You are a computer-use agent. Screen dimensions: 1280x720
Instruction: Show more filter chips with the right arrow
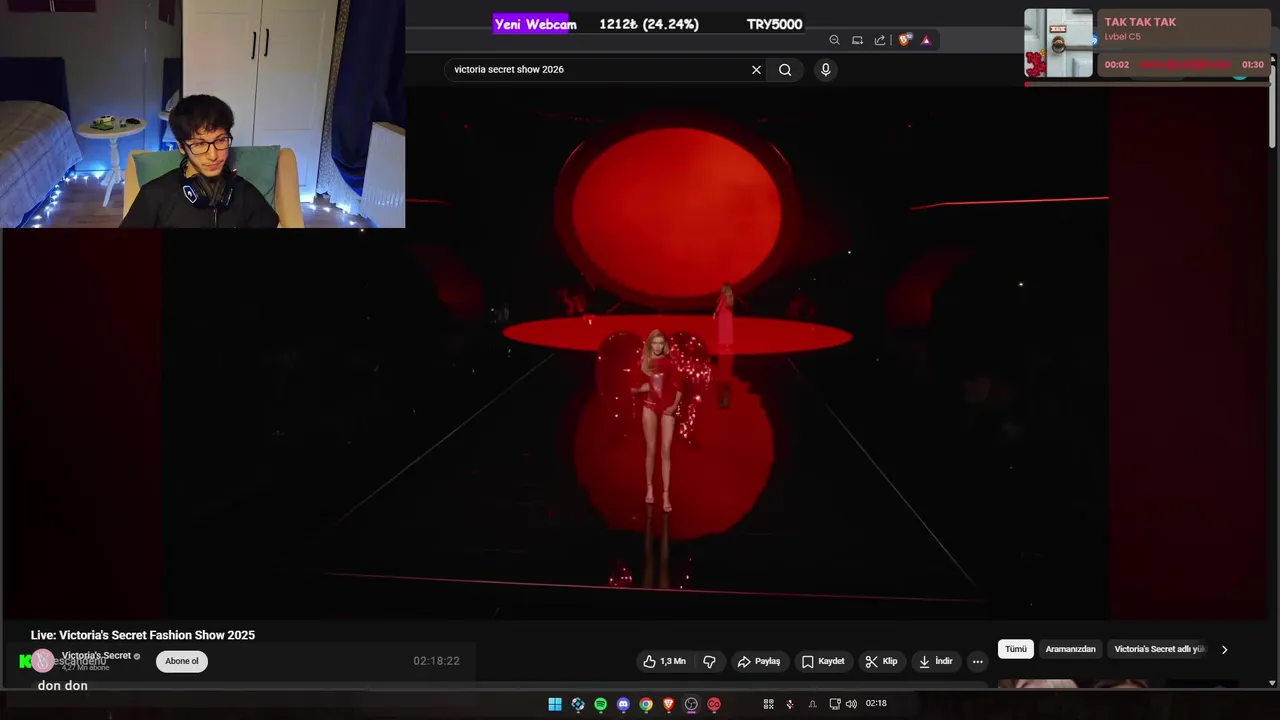[1224, 649]
